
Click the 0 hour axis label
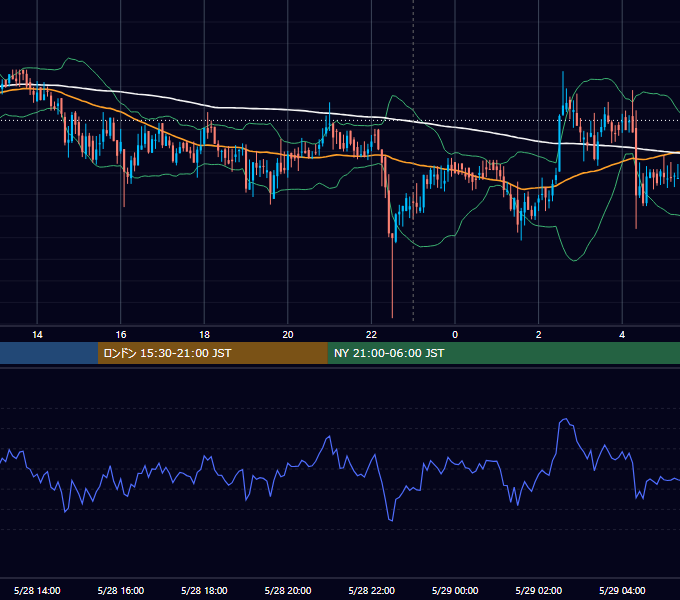tap(455, 335)
